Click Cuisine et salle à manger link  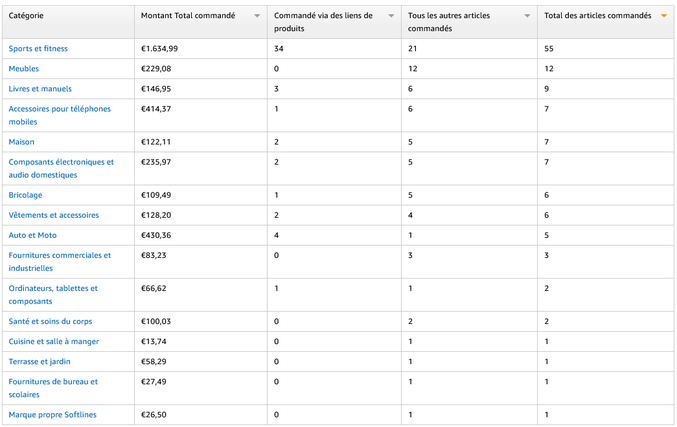(54, 341)
